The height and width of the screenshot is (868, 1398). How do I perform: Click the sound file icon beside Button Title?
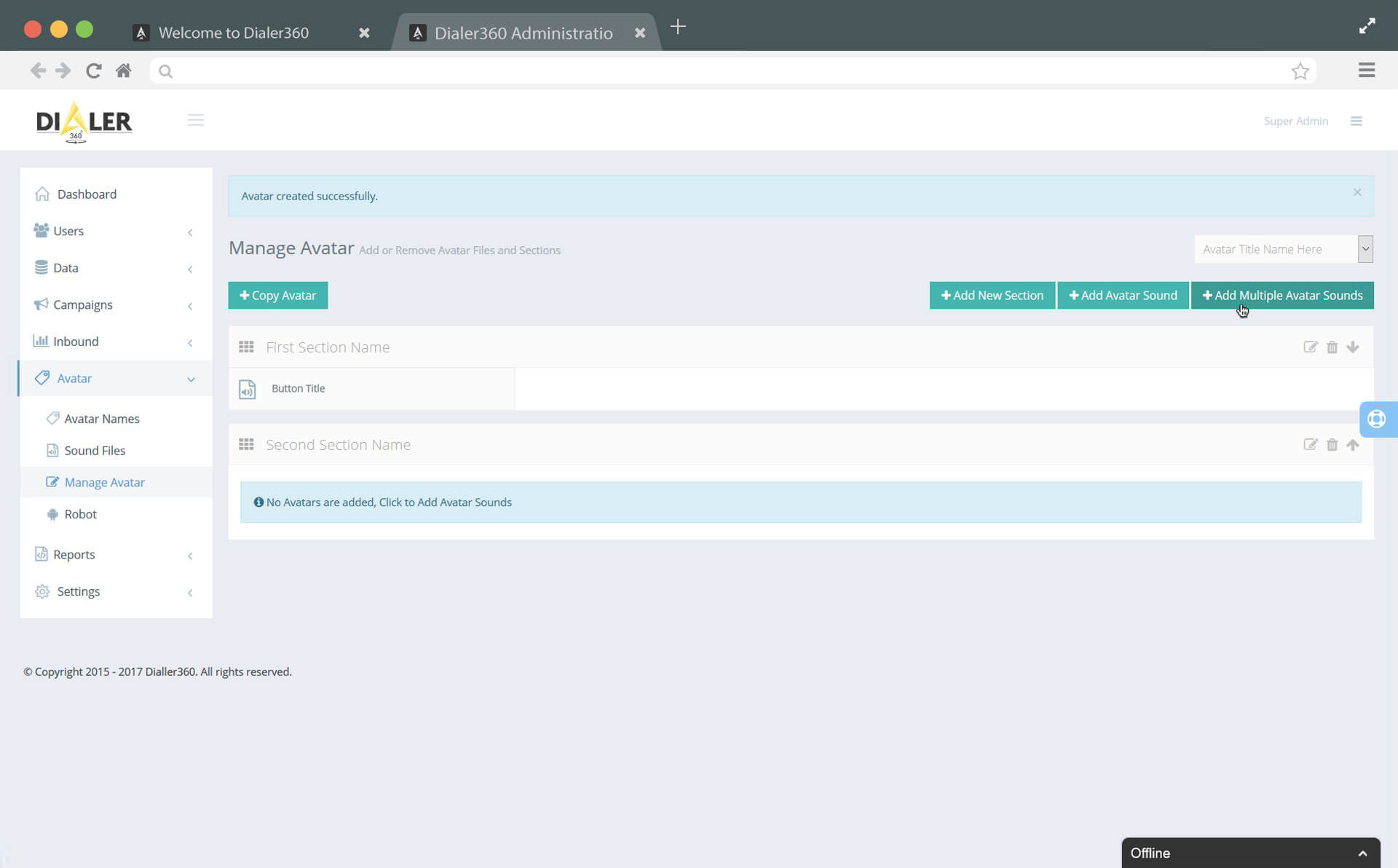pyautogui.click(x=247, y=389)
